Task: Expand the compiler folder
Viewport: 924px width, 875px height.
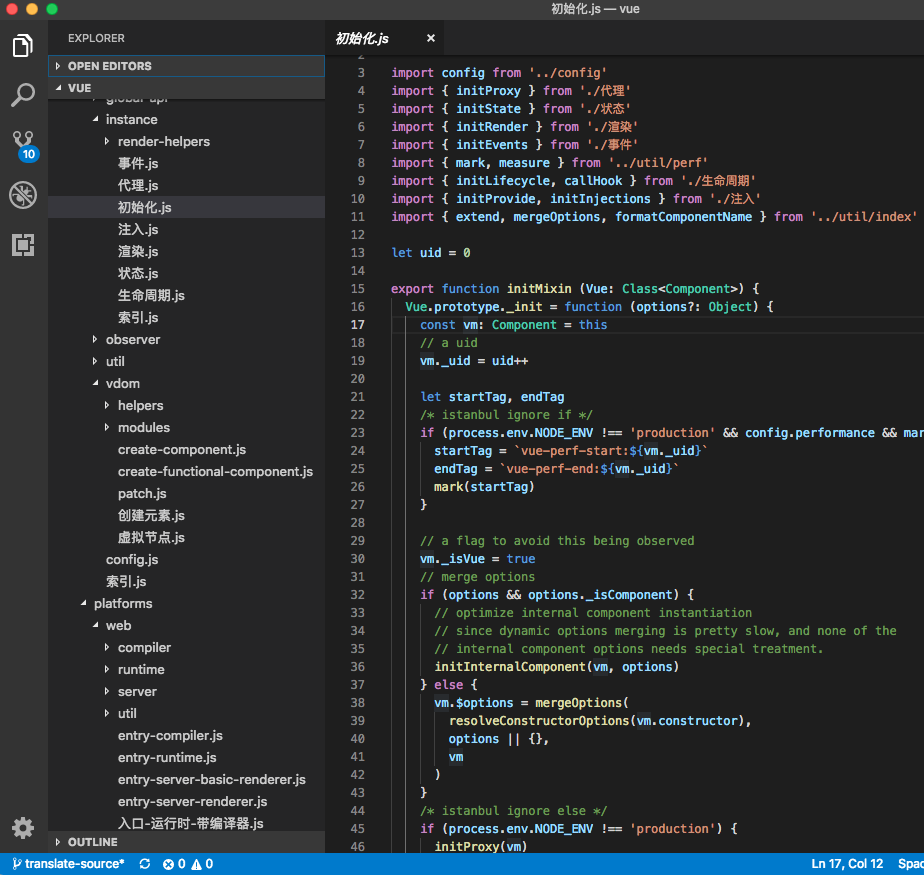Action: (186, 648)
